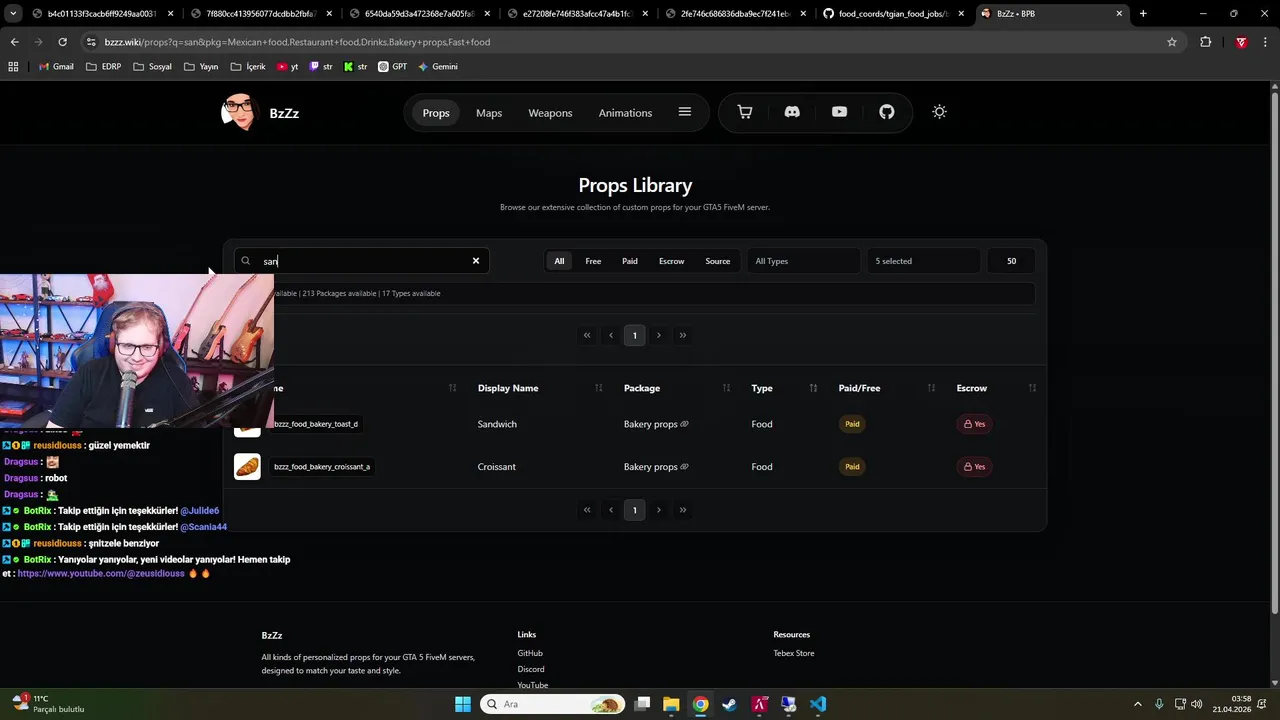This screenshot has width=1280, height=720.
Task: Clear the search field with X
Action: click(476, 261)
